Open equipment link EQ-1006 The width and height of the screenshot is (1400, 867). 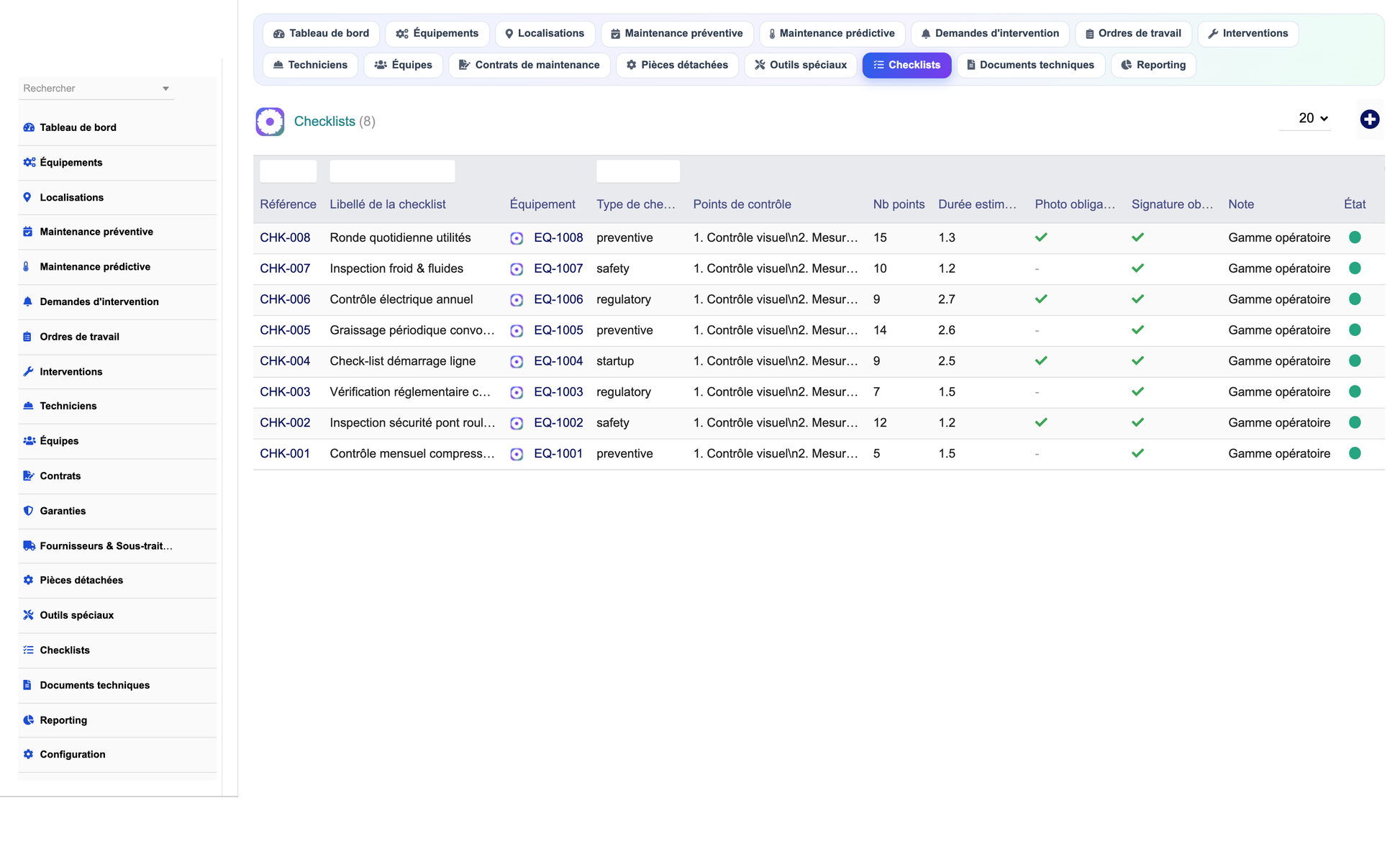click(x=558, y=300)
